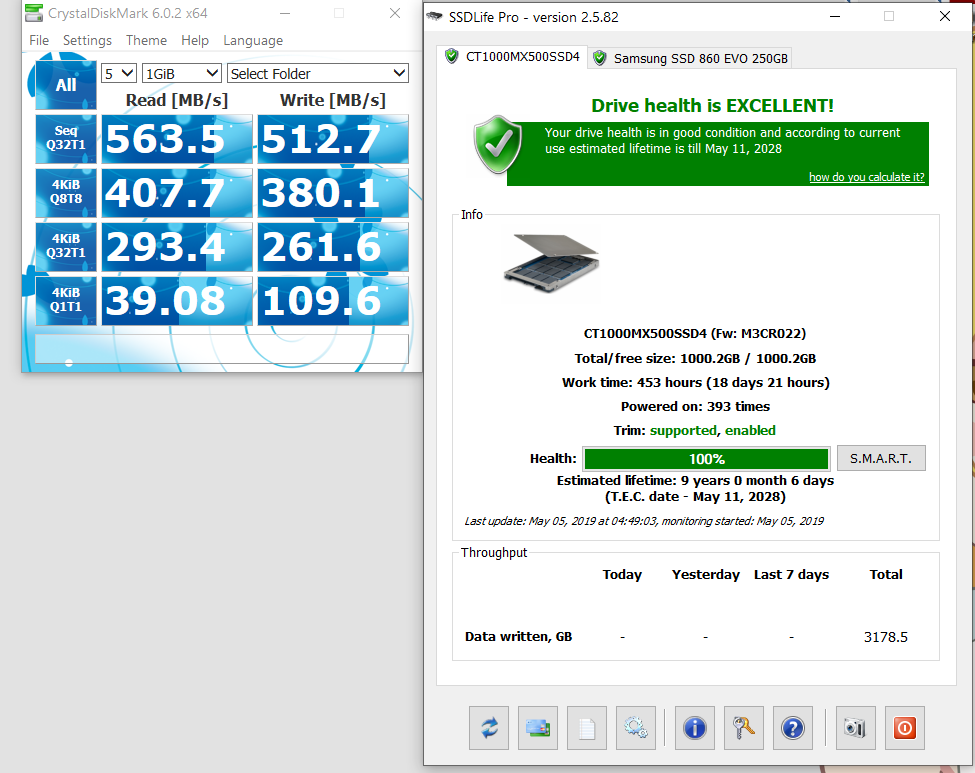Image resolution: width=975 pixels, height=773 pixels.
Task: Start the Seq Q32T1 benchmark test
Action: (66, 139)
